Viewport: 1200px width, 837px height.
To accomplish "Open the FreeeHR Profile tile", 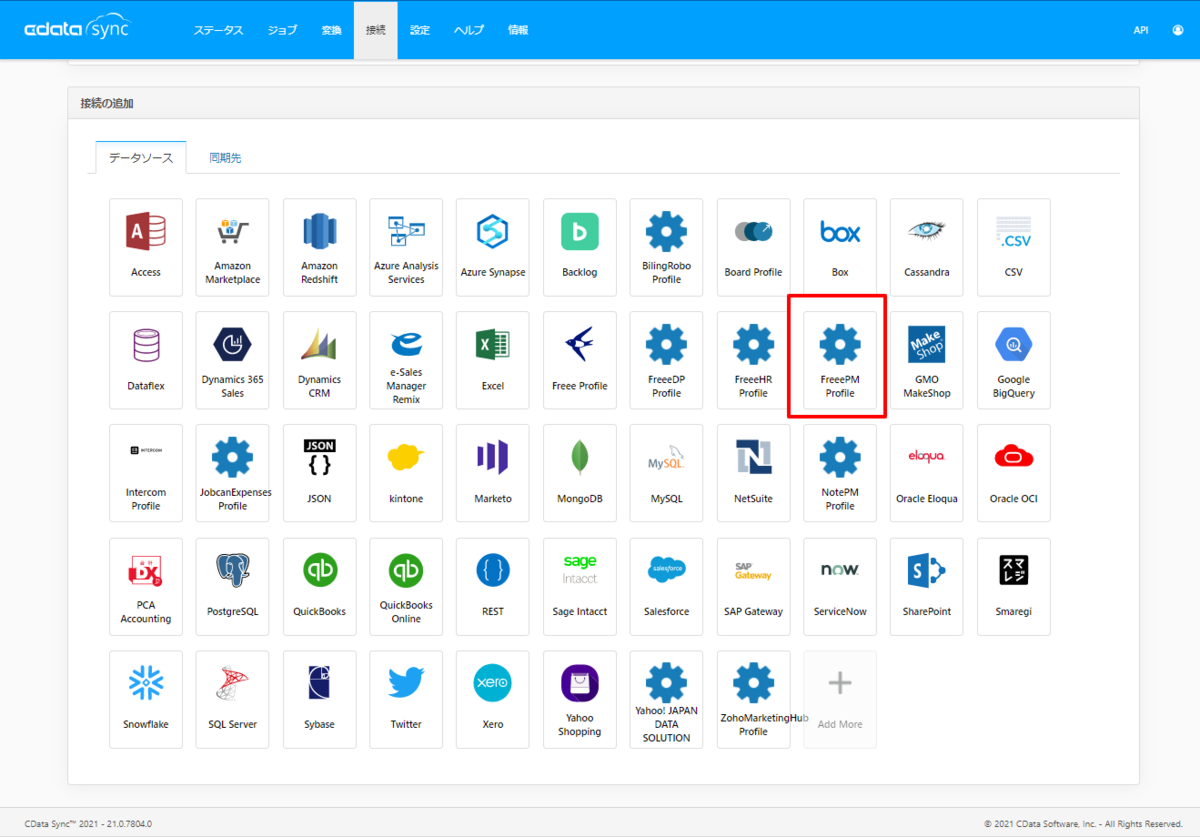I will 753,360.
